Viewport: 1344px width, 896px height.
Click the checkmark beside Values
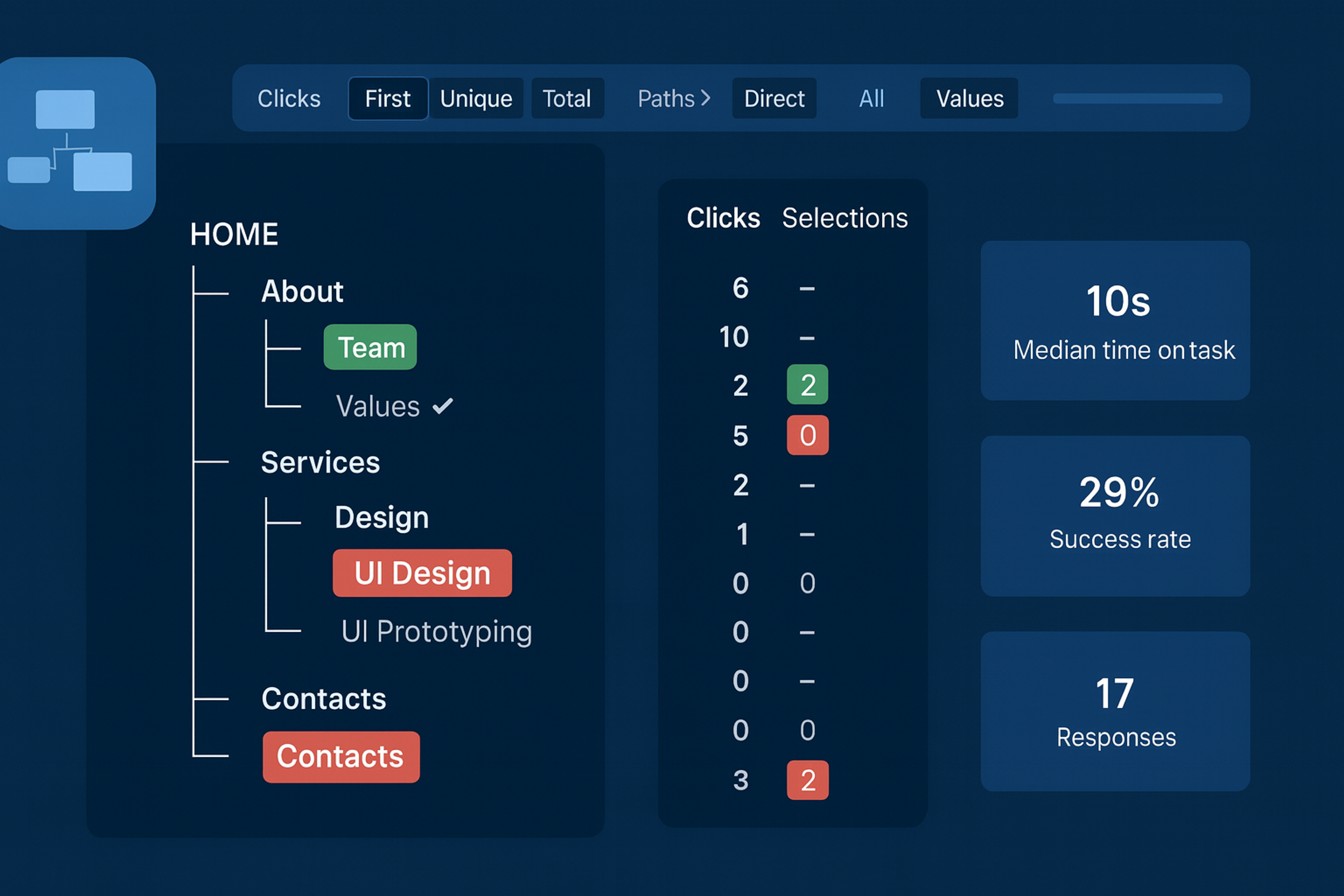tap(443, 406)
